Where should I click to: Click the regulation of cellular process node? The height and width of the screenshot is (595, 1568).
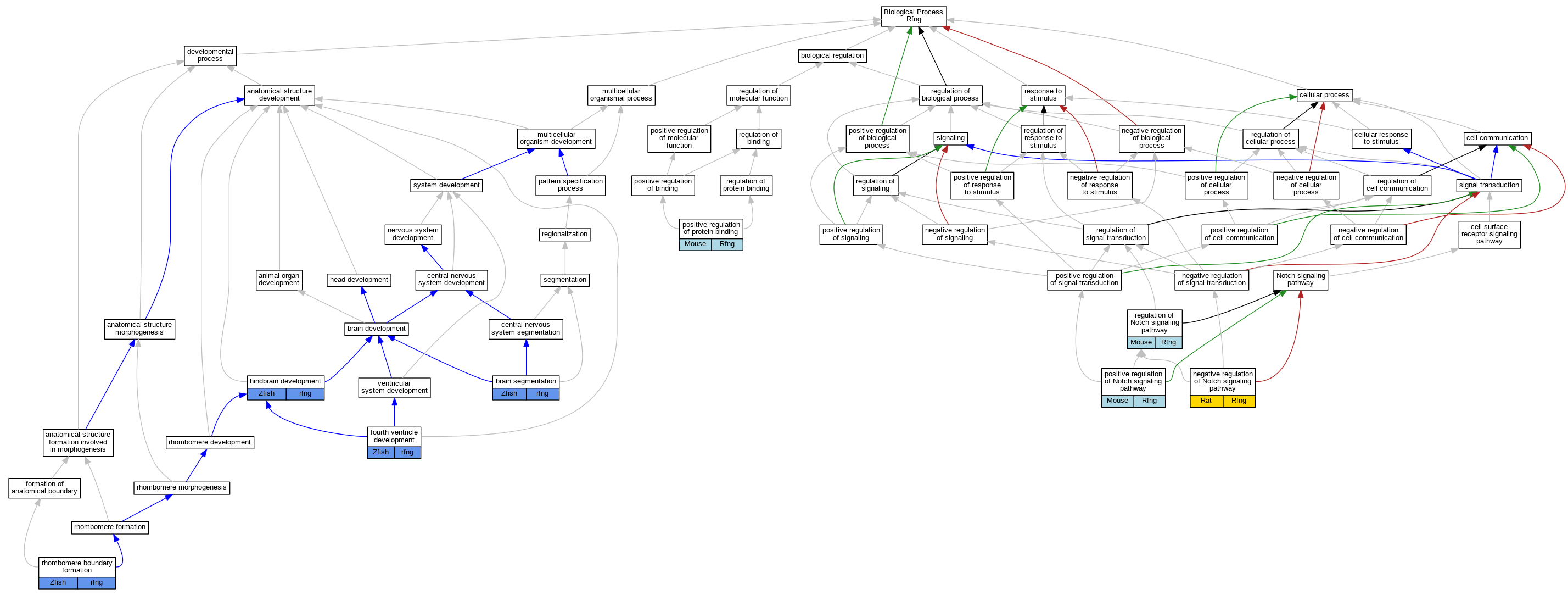pos(1270,138)
